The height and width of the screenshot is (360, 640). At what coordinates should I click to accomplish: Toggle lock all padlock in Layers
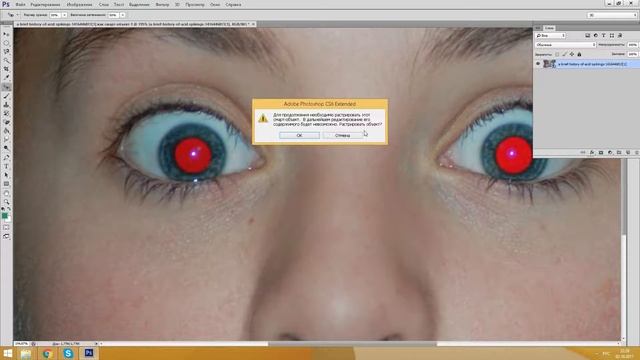(x=579, y=54)
